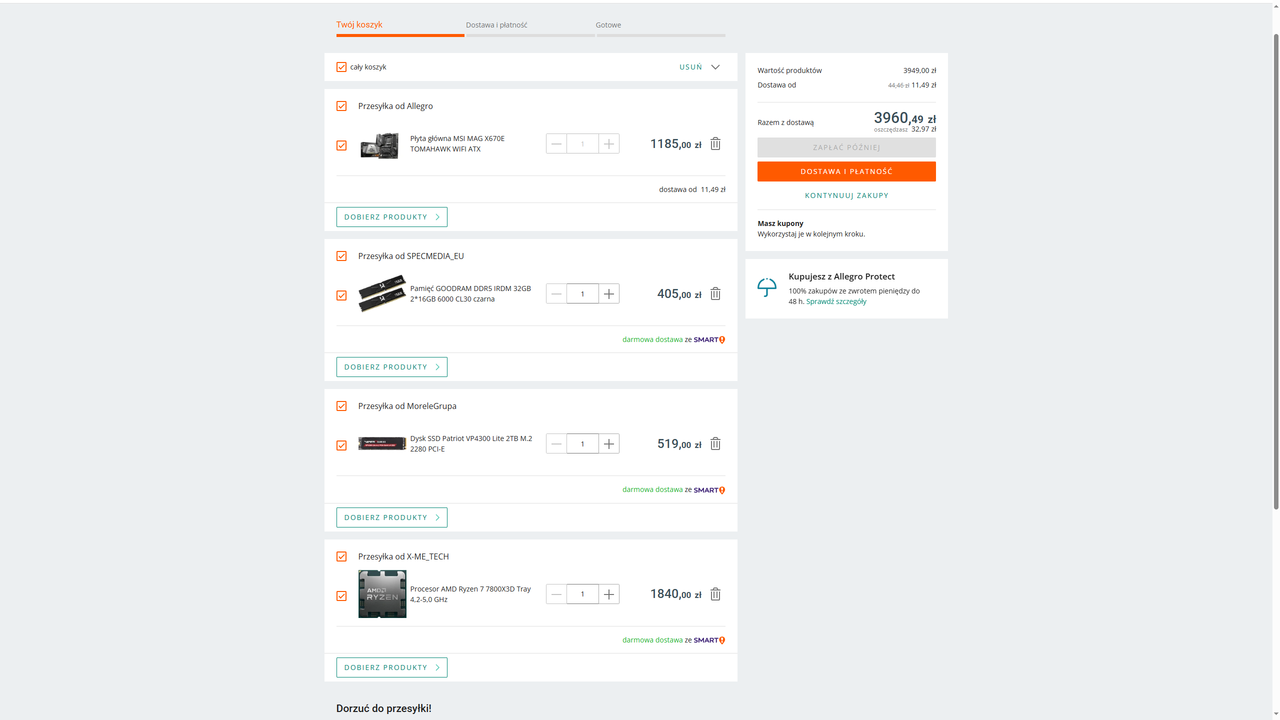Click the AMD Ryzen processor thumbnail

[382, 594]
